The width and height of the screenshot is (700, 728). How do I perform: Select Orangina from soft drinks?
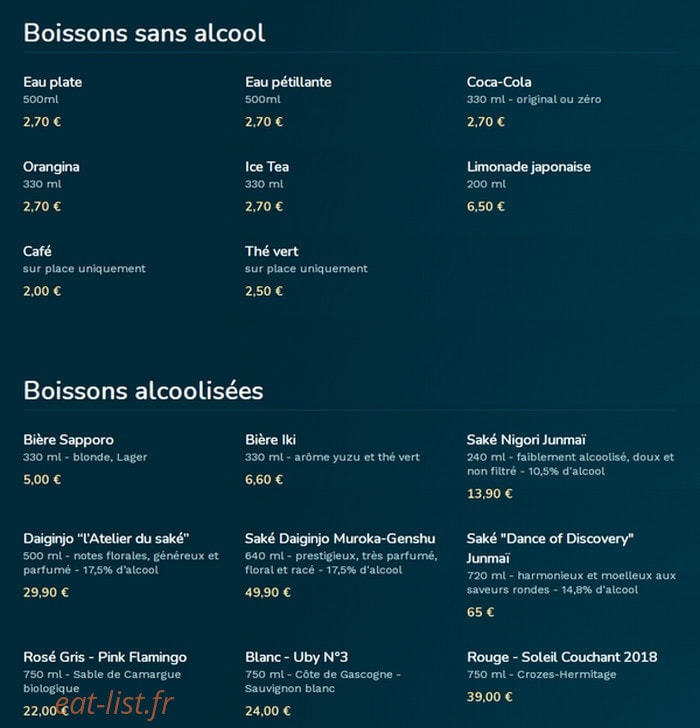pyautogui.click(x=51, y=167)
